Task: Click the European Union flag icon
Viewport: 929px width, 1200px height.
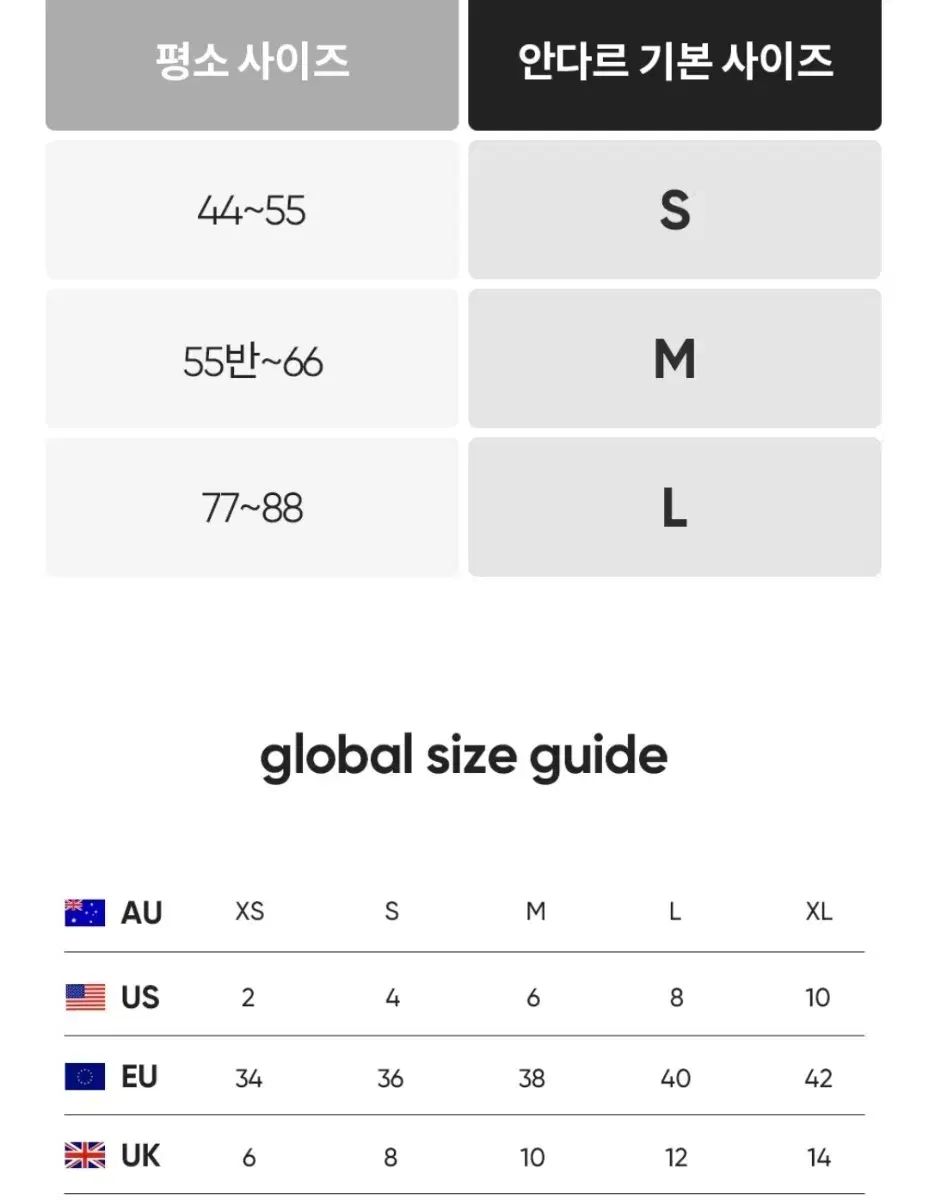Action: (85, 1077)
